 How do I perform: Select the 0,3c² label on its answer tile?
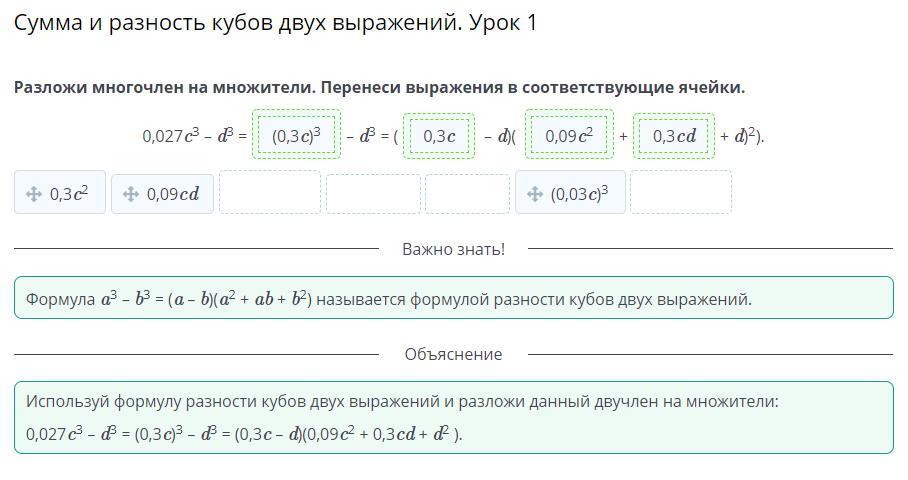click(x=76, y=194)
